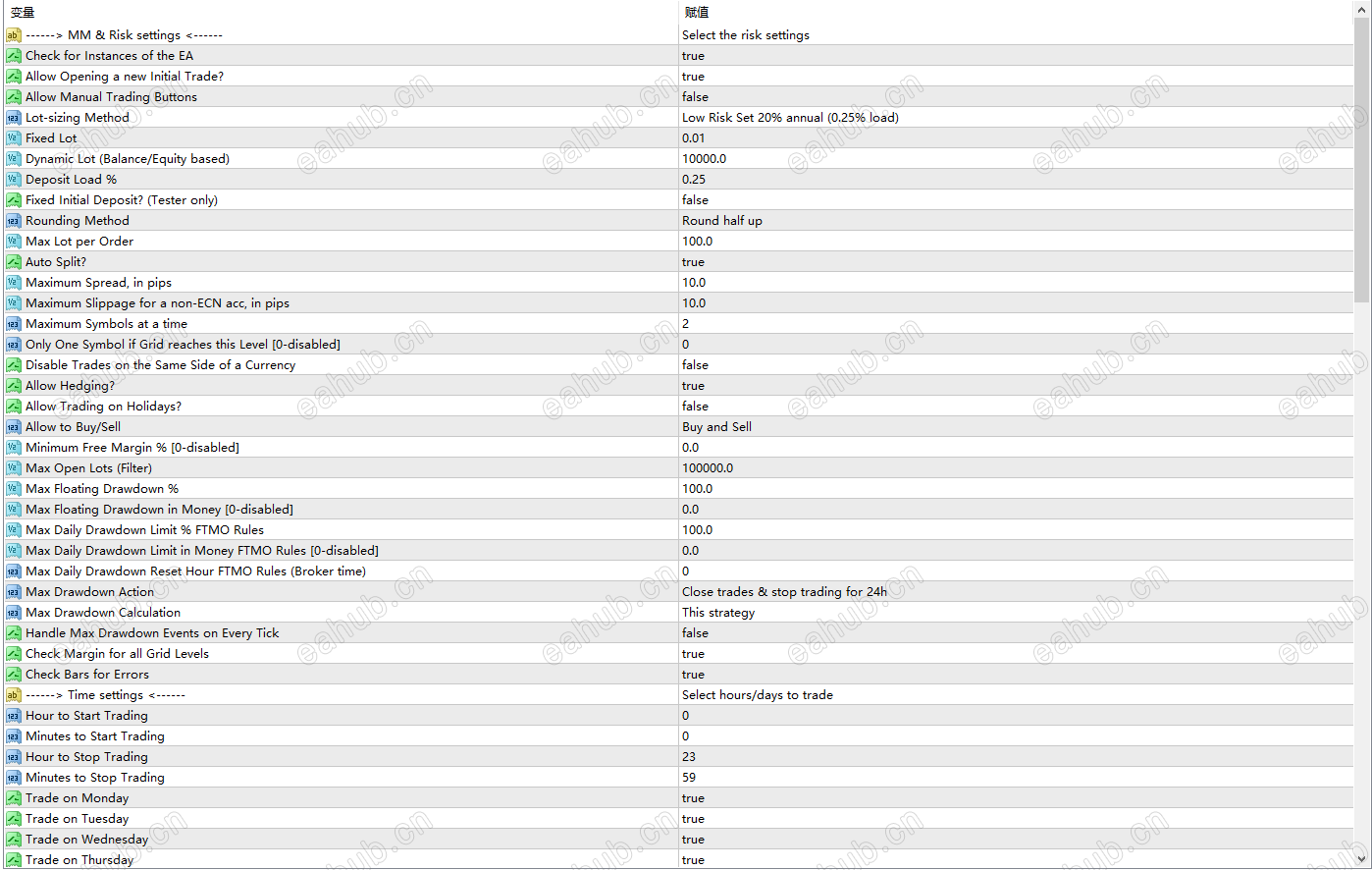
Task: Click the icon next to Max Drawdown Action
Action: point(13,591)
